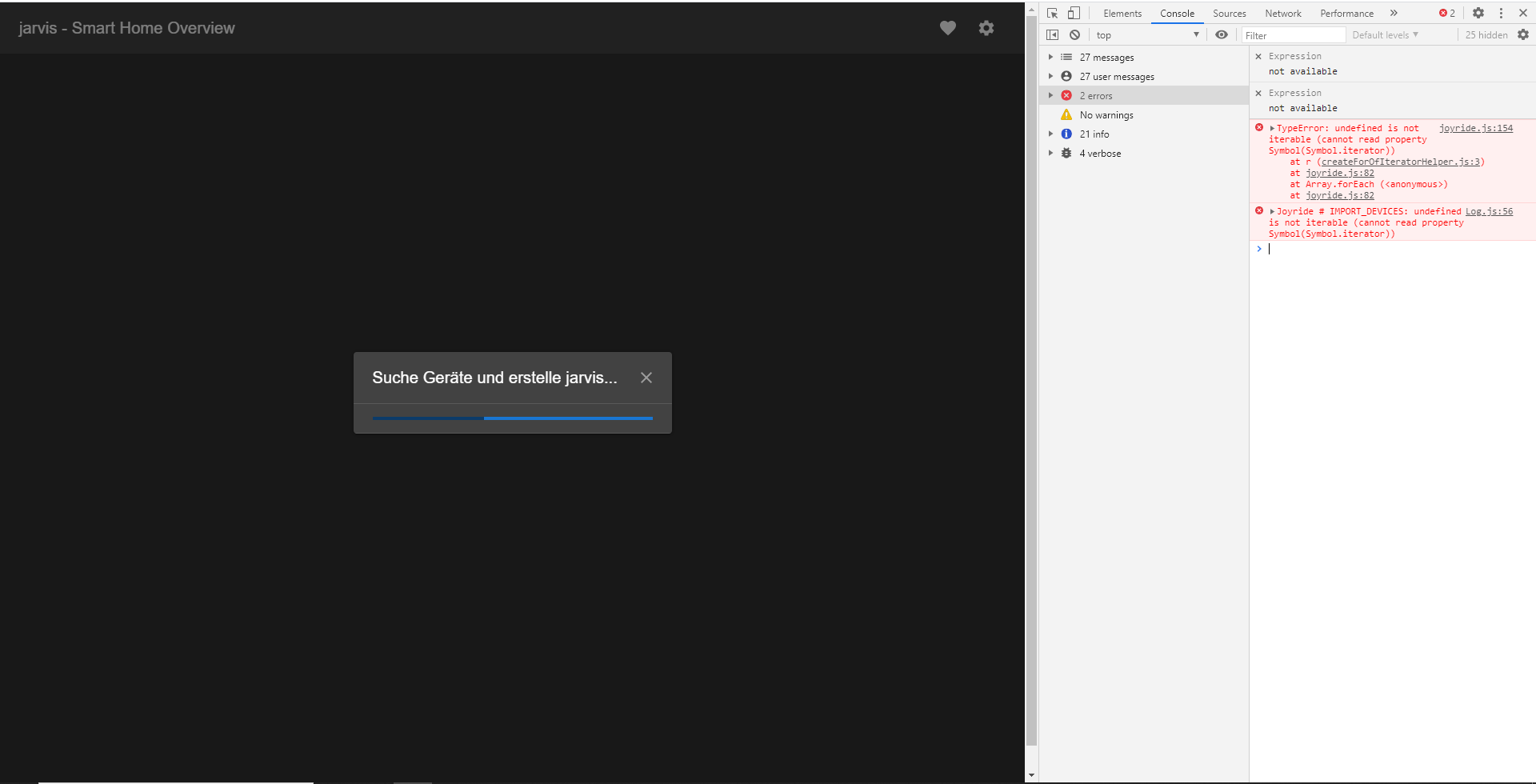Expand the TypeError message triangle
The width and height of the screenshot is (1536, 784).
click(x=1272, y=129)
